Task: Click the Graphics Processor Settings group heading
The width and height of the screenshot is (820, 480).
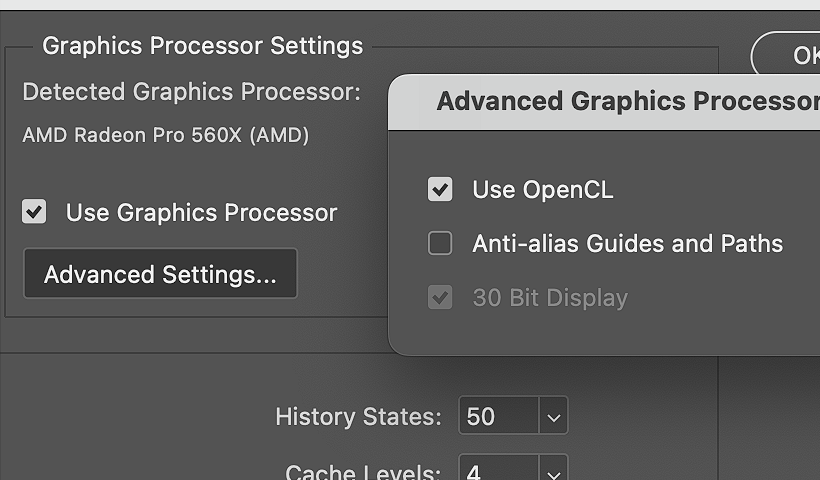Action: coord(202,46)
